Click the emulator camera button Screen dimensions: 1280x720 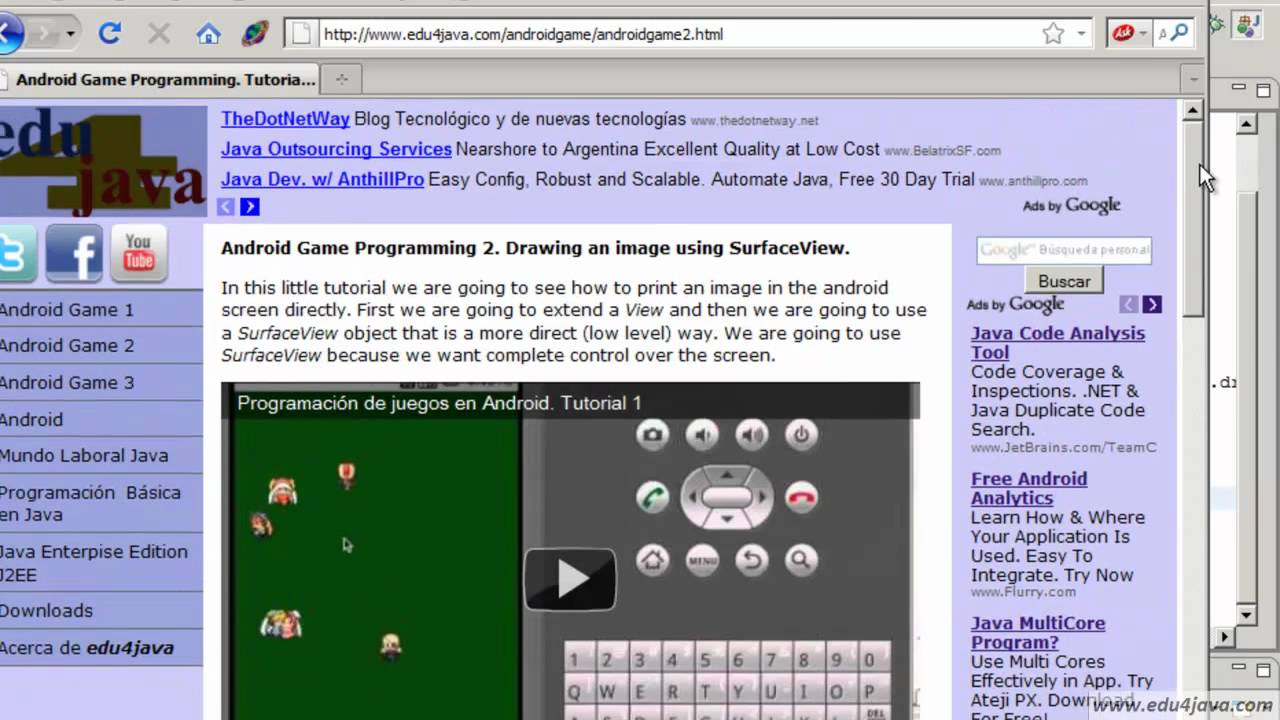pyautogui.click(x=653, y=434)
